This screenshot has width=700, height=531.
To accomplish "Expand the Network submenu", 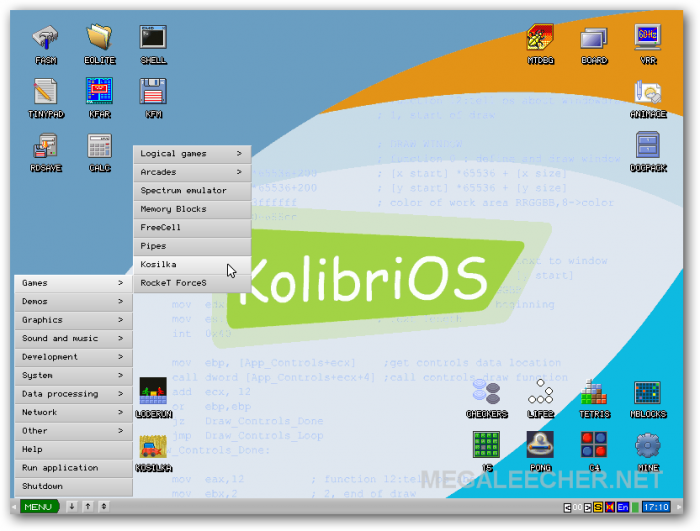I will click(74, 412).
